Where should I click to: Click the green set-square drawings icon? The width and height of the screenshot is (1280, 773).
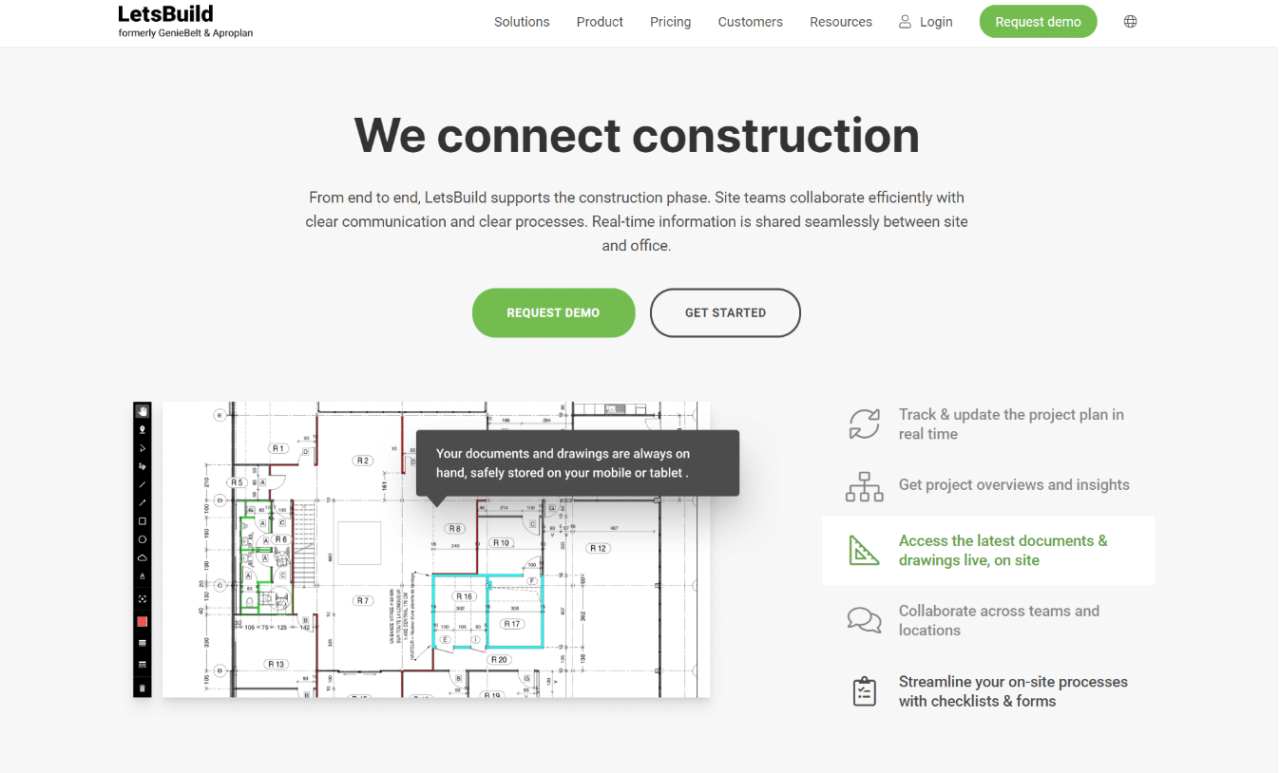(864, 550)
